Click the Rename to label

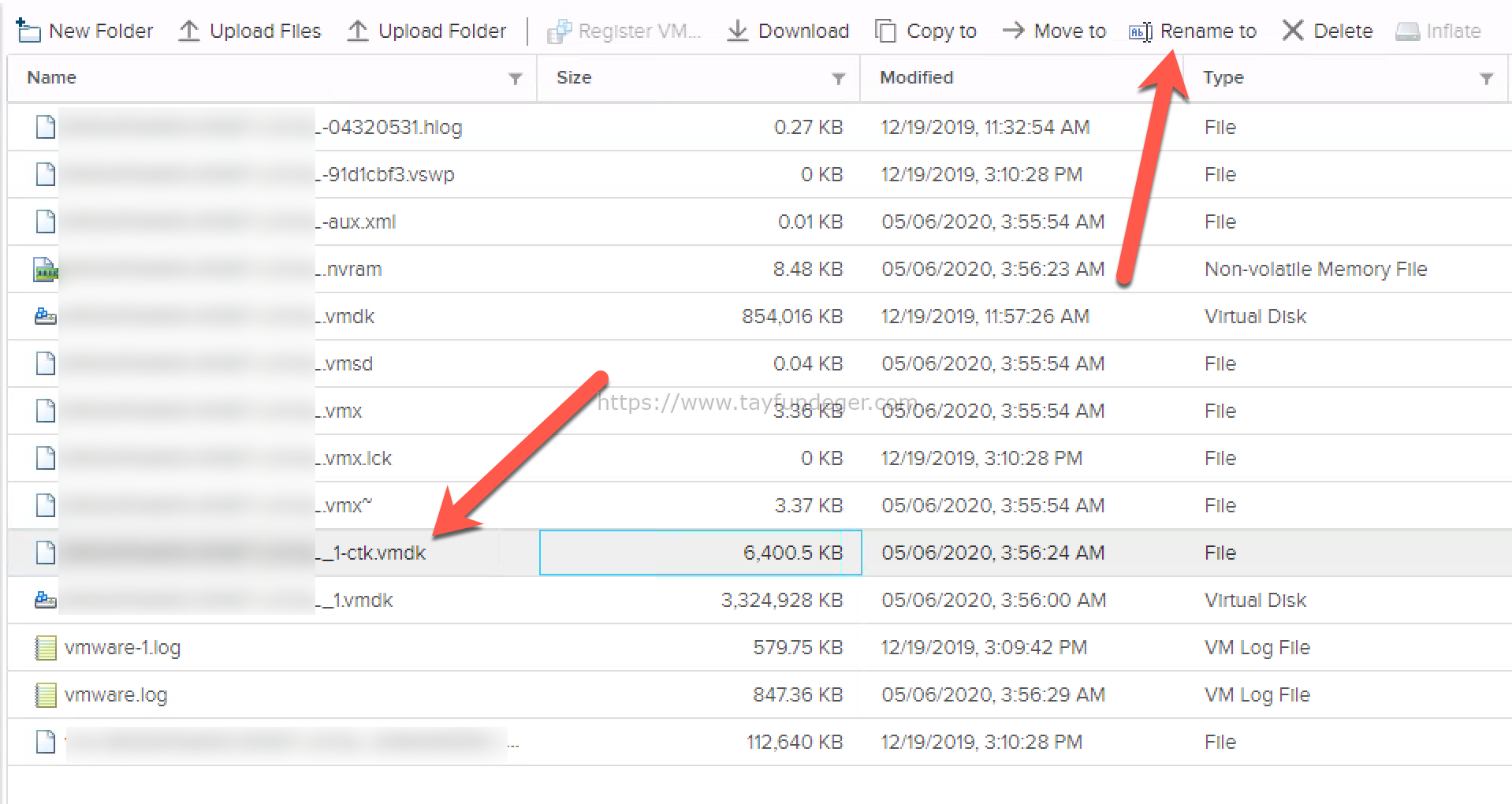[1208, 31]
